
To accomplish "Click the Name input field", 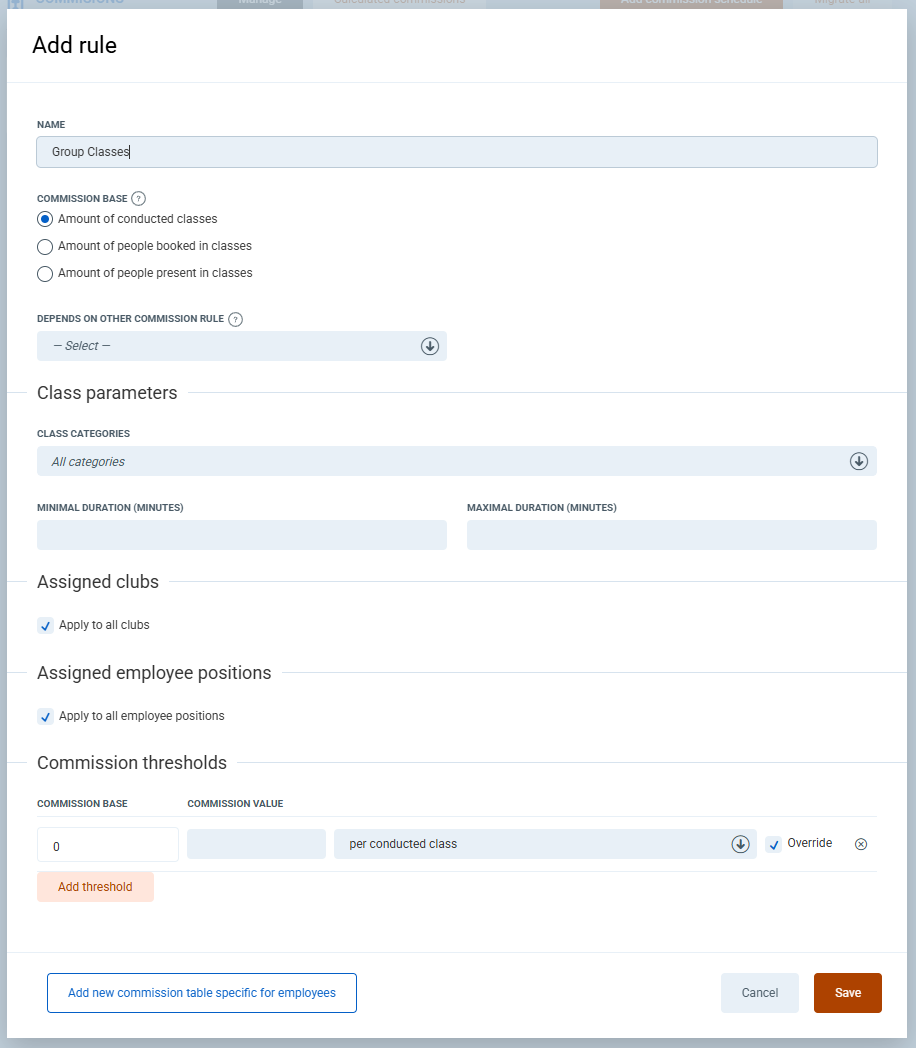I will click(457, 152).
